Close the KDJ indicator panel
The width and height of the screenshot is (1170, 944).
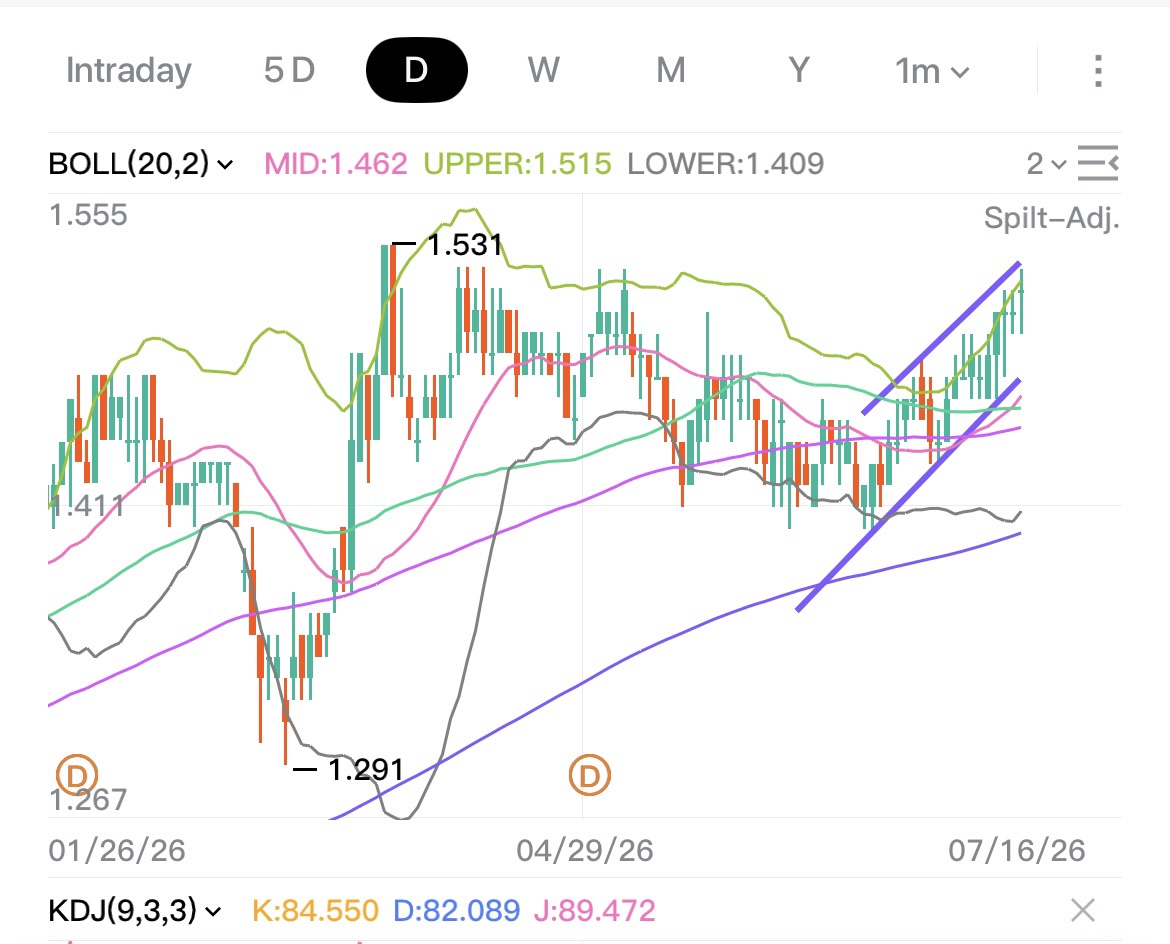(x=1083, y=910)
